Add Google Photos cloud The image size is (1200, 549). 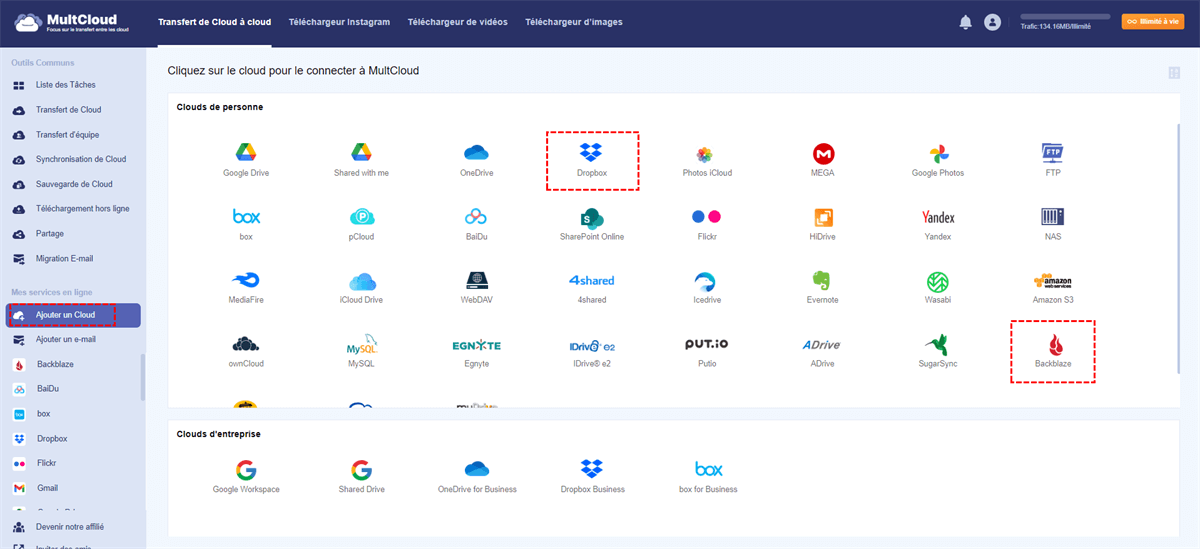pyautogui.click(x=938, y=153)
